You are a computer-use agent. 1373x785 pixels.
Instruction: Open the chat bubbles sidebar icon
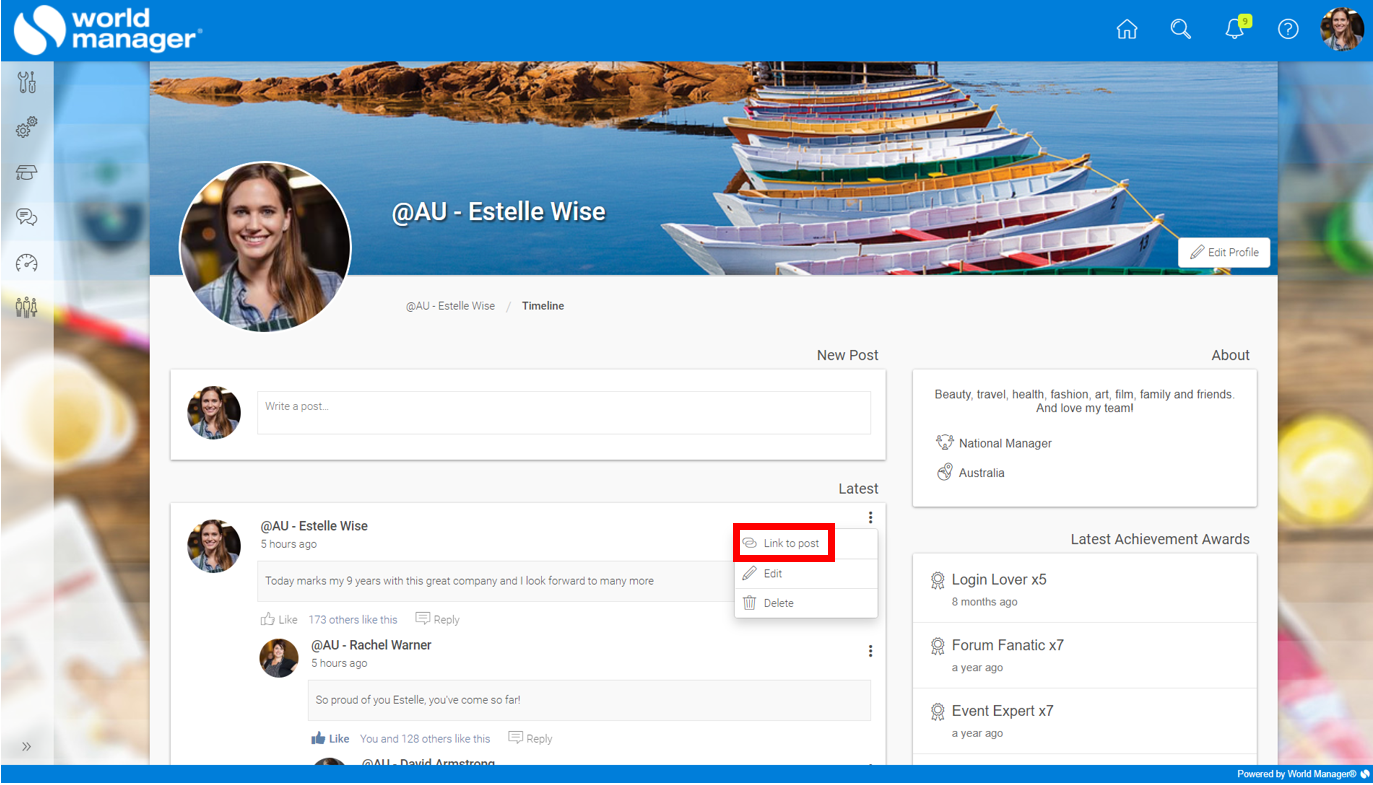click(x=27, y=217)
